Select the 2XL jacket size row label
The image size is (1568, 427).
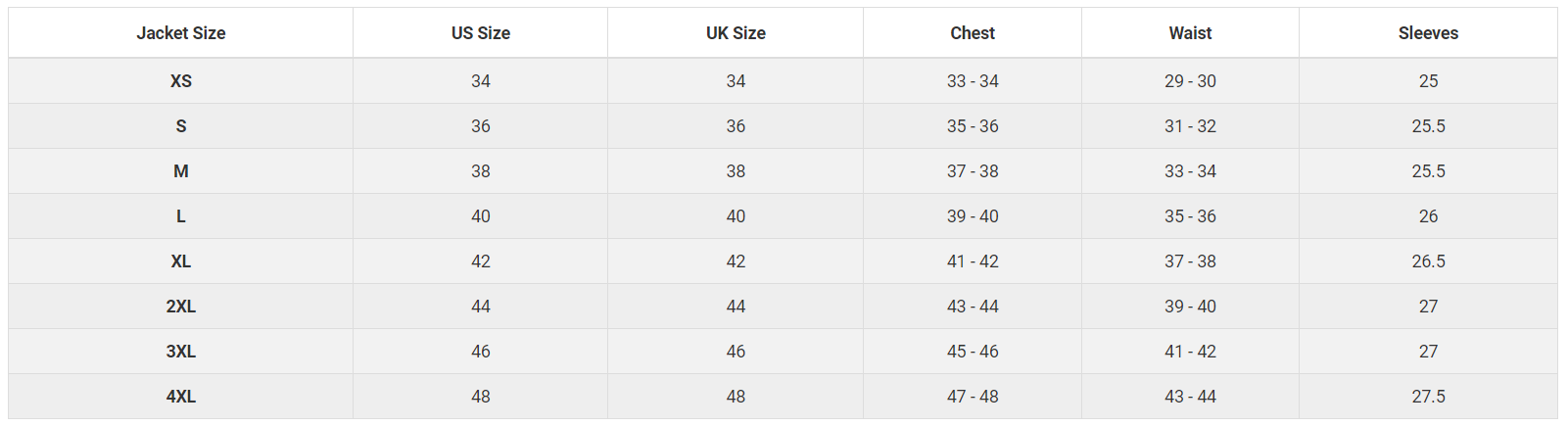point(181,307)
